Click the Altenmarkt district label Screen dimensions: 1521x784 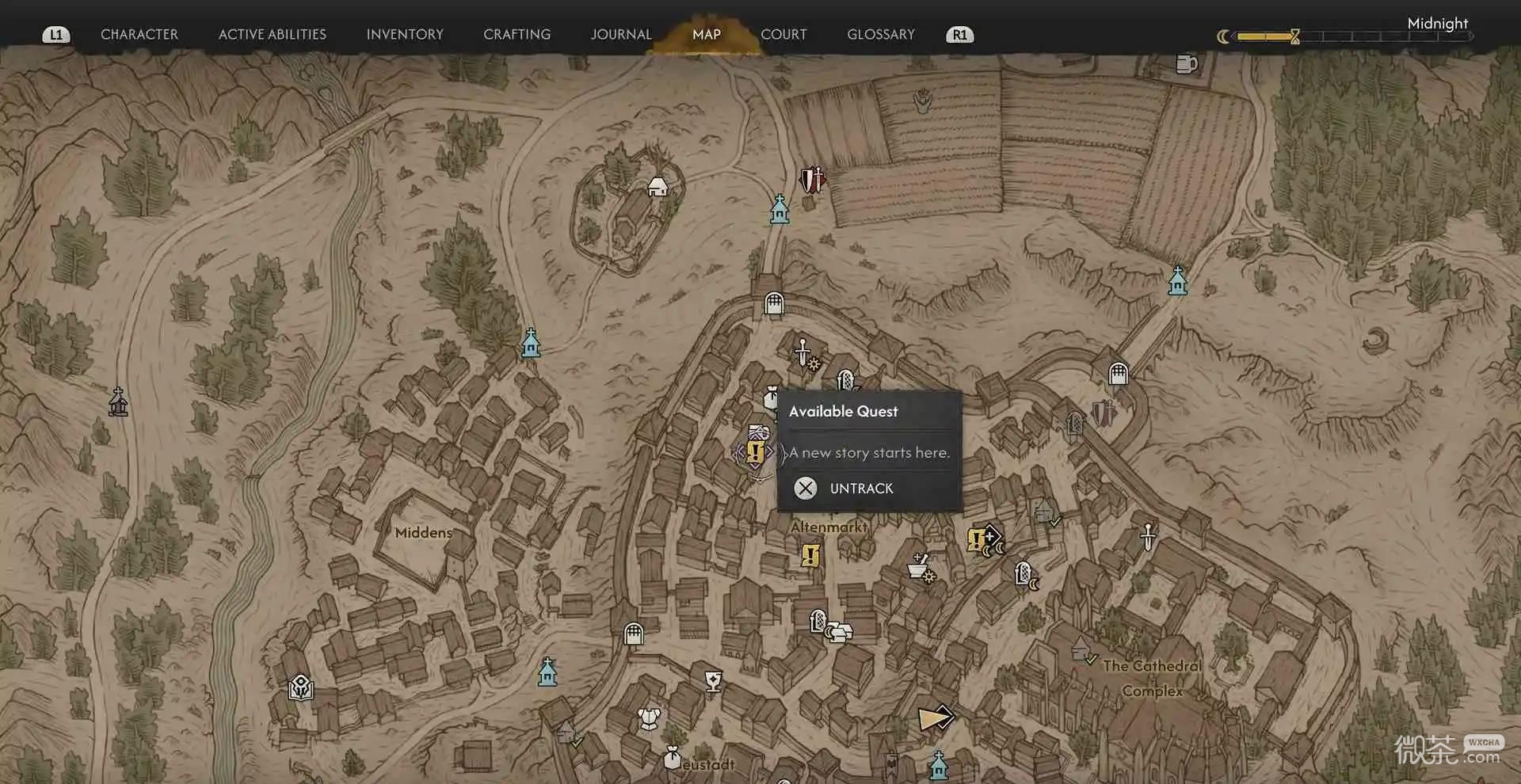pos(829,527)
